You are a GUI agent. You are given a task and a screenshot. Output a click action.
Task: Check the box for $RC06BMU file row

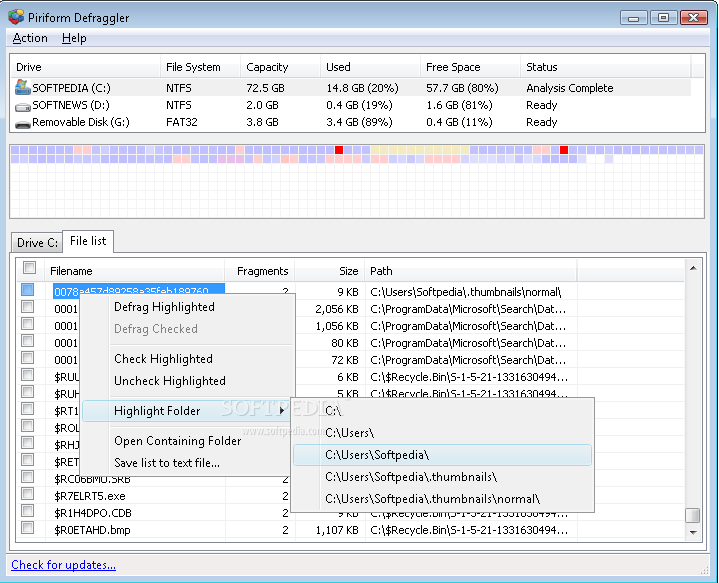[28, 477]
